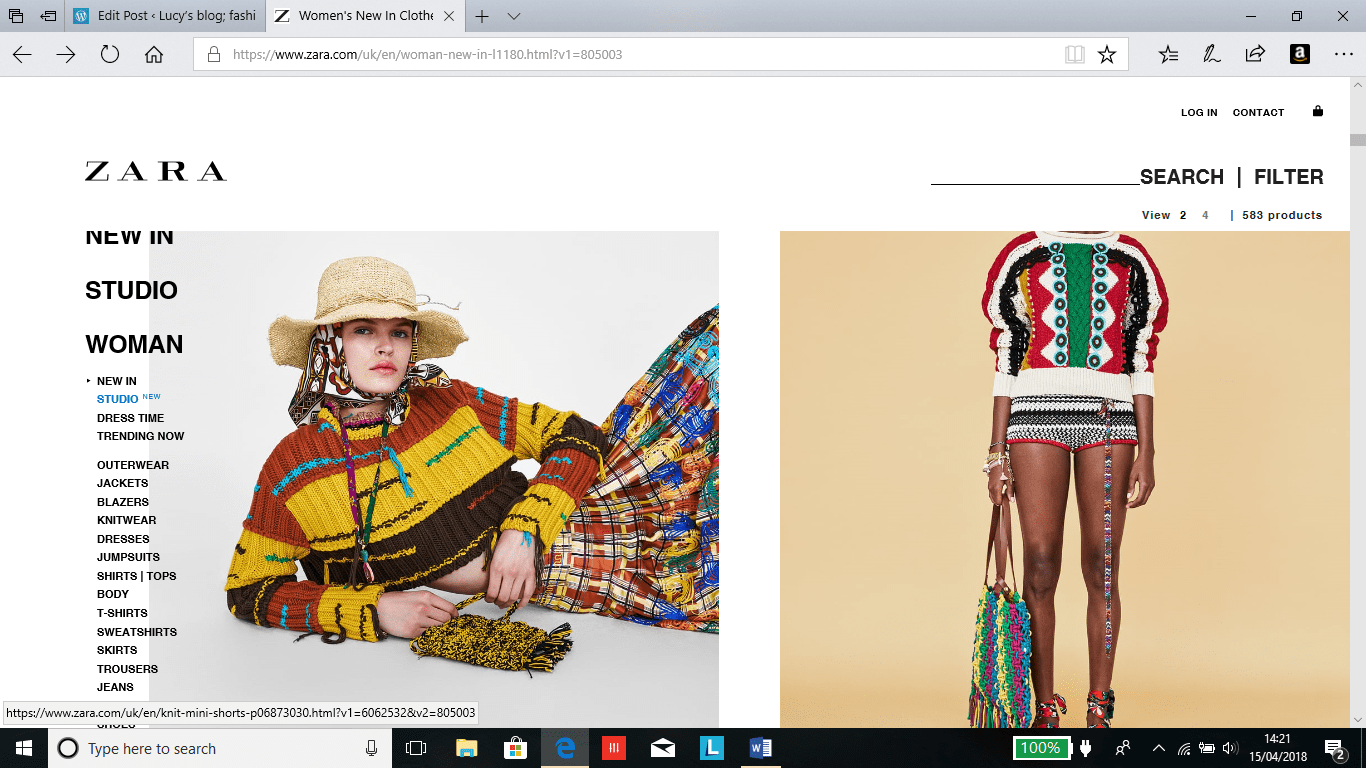Add page to favorites star icon
The image size is (1366, 768).
click(x=1106, y=55)
